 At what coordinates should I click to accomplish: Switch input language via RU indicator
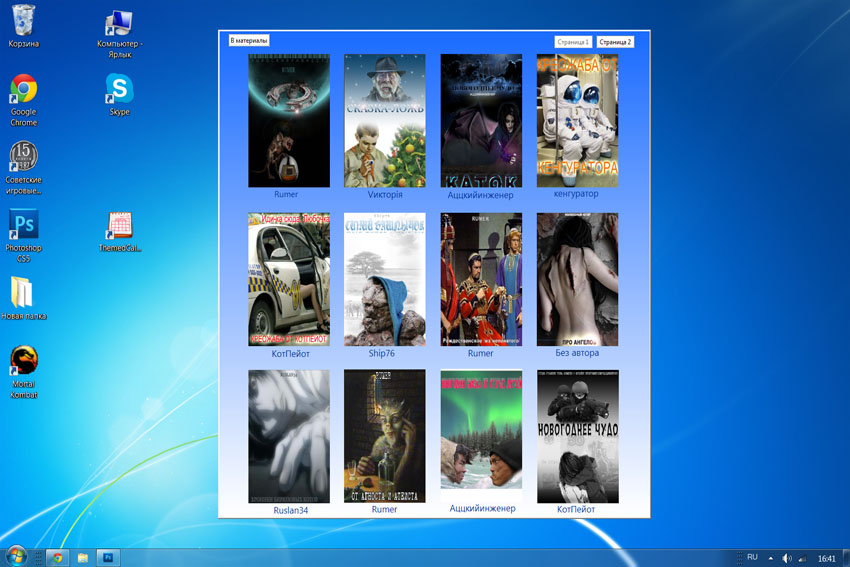(x=752, y=557)
